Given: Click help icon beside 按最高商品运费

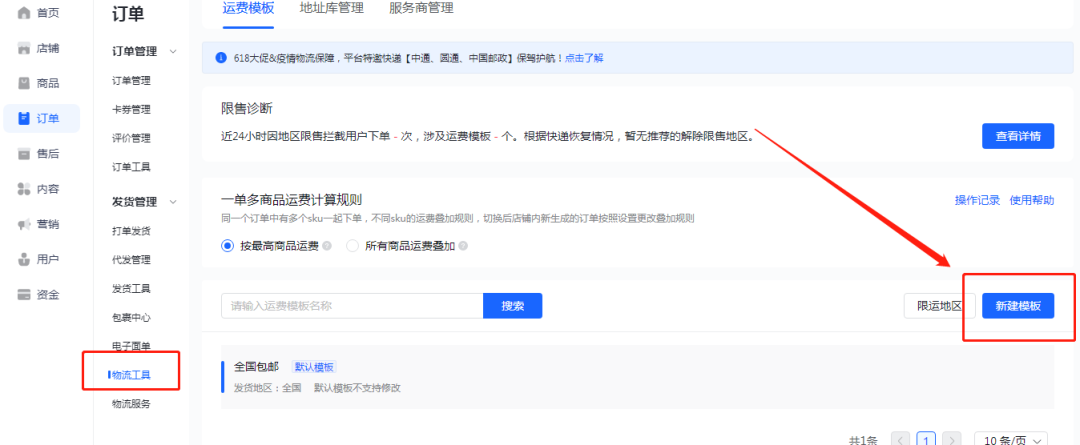Looking at the screenshot, I should pos(326,246).
